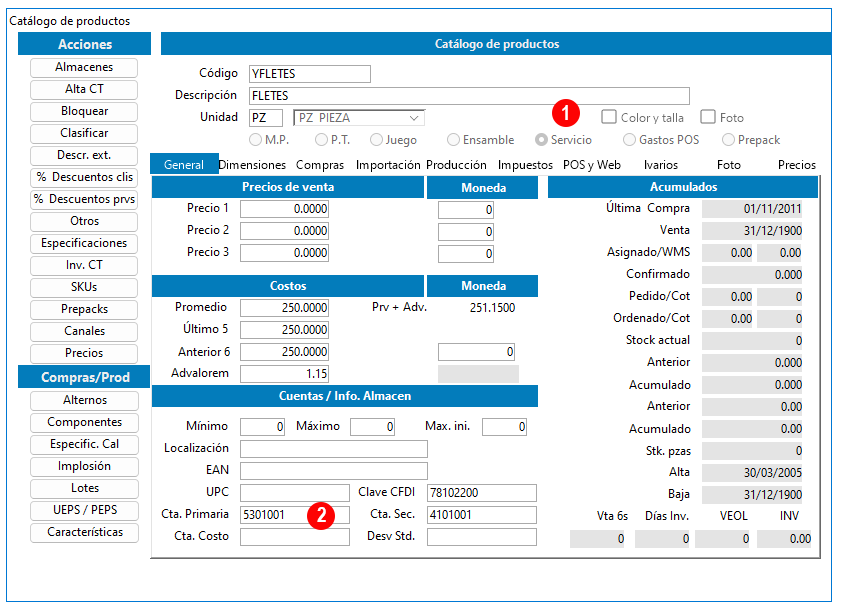Click Precios in the Acciones panel
Viewport: 843px width, 611px height.
click(x=84, y=353)
